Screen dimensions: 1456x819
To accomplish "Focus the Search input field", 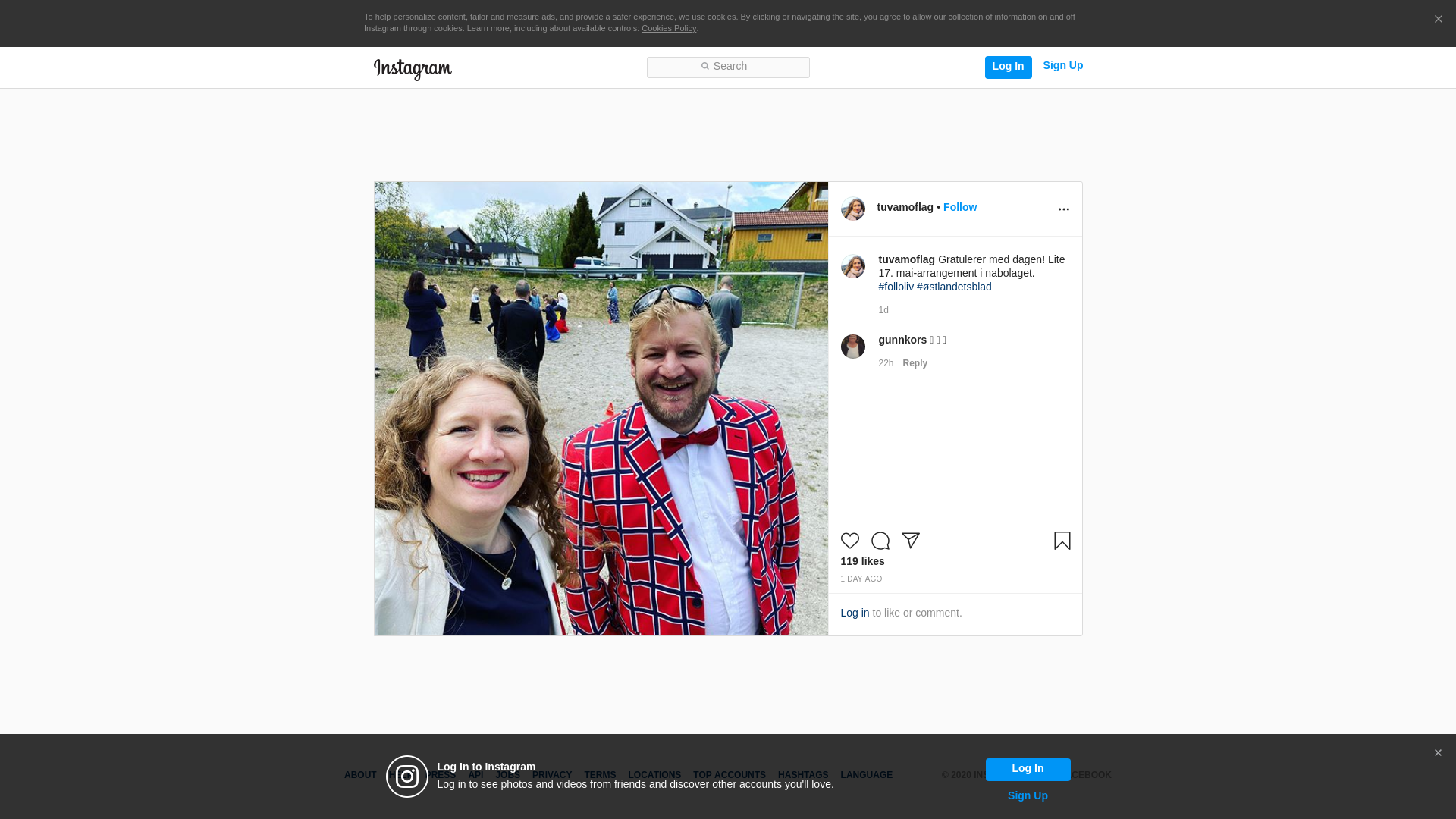I will 728,67.
